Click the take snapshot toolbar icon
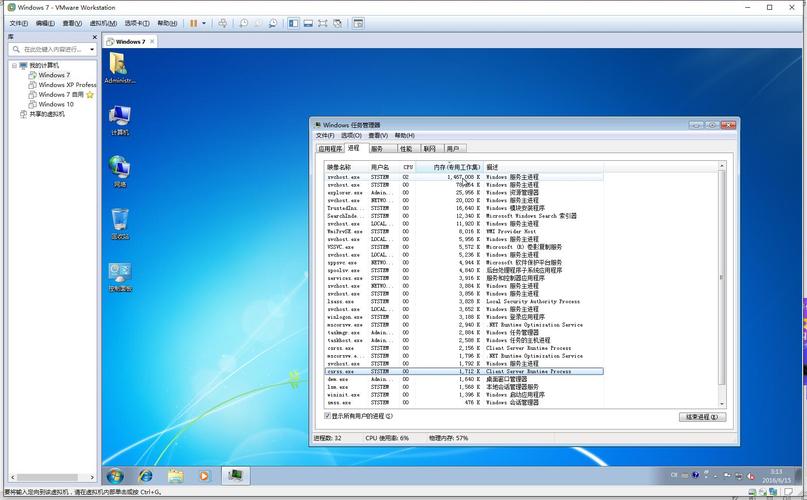Viewport: 807px width, 500px height. point(243,22)
